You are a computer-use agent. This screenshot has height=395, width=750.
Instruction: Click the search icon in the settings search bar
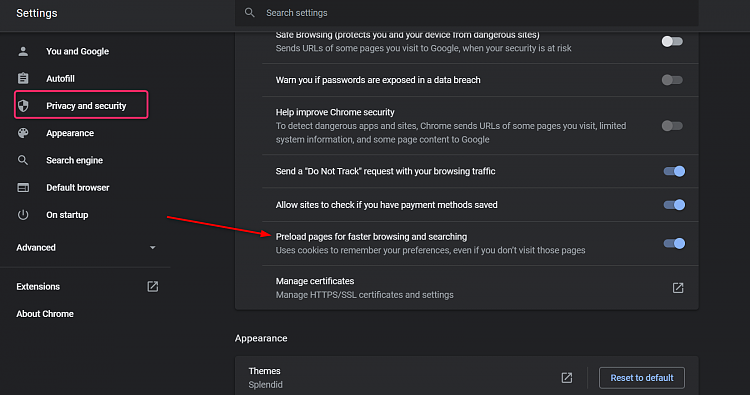[250, 12]
